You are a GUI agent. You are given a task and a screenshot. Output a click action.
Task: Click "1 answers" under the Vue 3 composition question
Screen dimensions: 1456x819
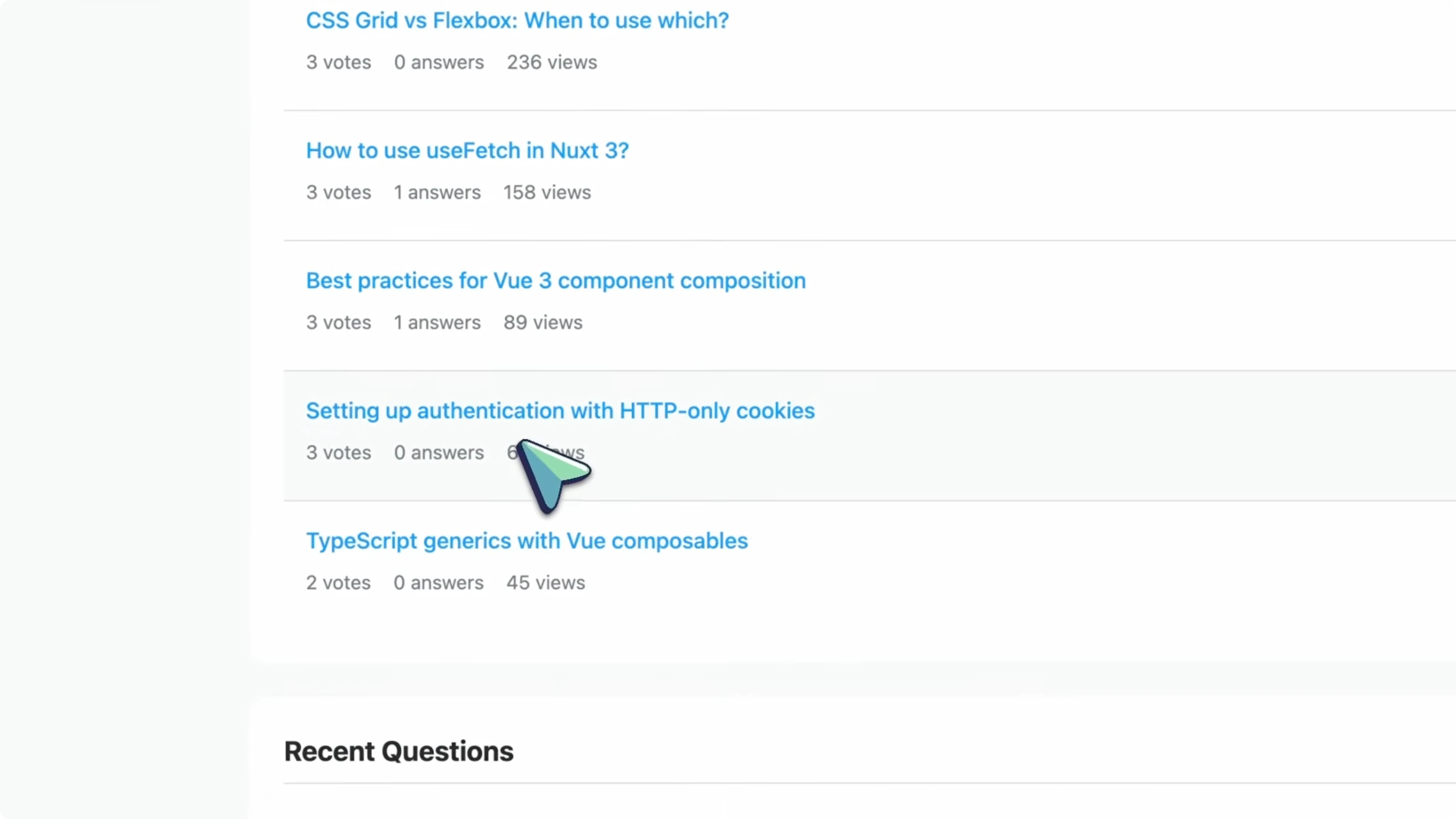pyautogui.click(x=437, y=322)
